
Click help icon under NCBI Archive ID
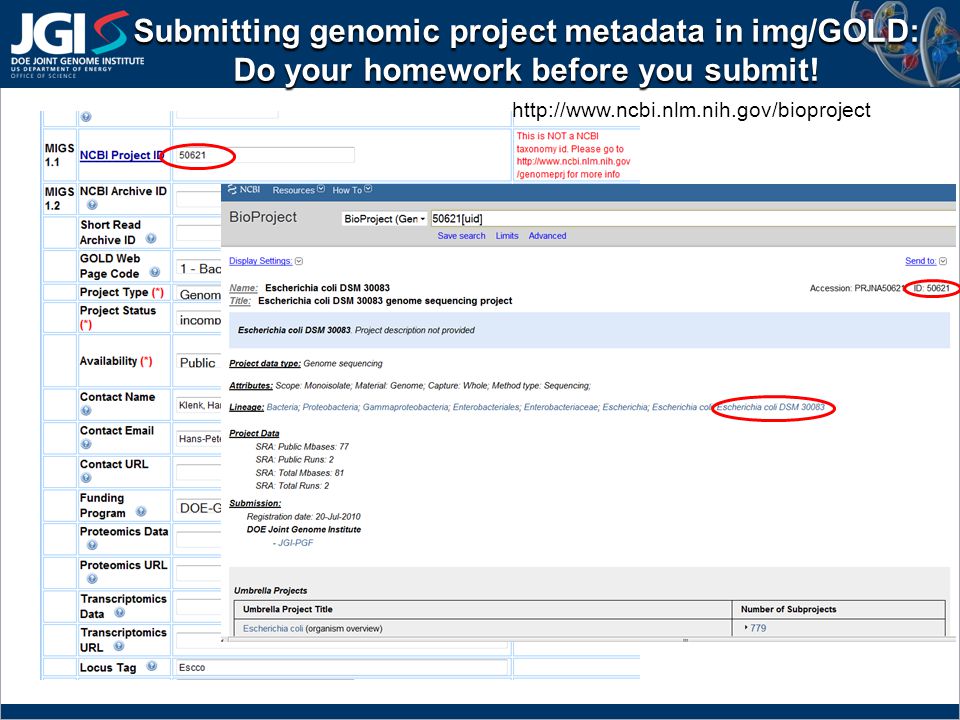tap(92, 204)
